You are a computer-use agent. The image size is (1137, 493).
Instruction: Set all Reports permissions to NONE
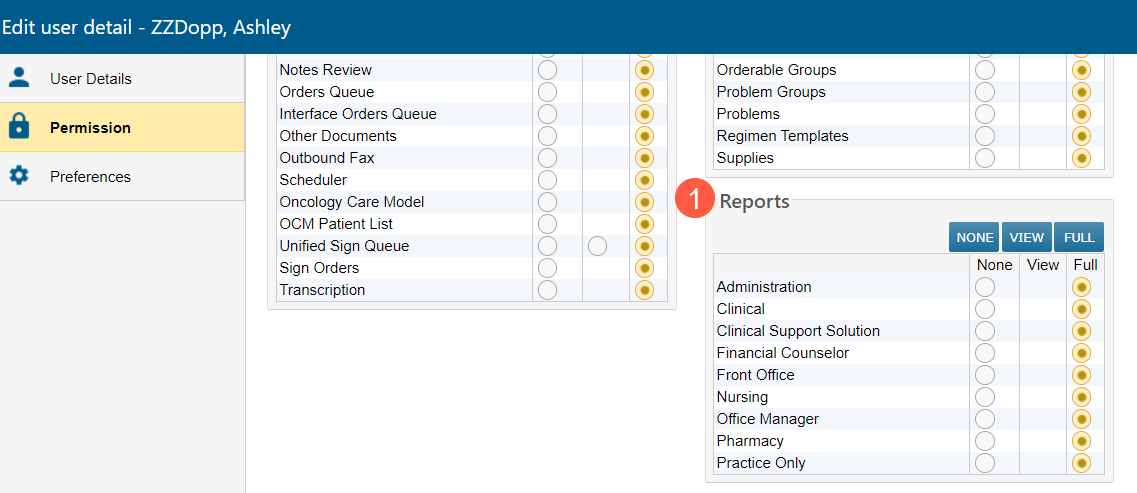[x=974, y=237]
